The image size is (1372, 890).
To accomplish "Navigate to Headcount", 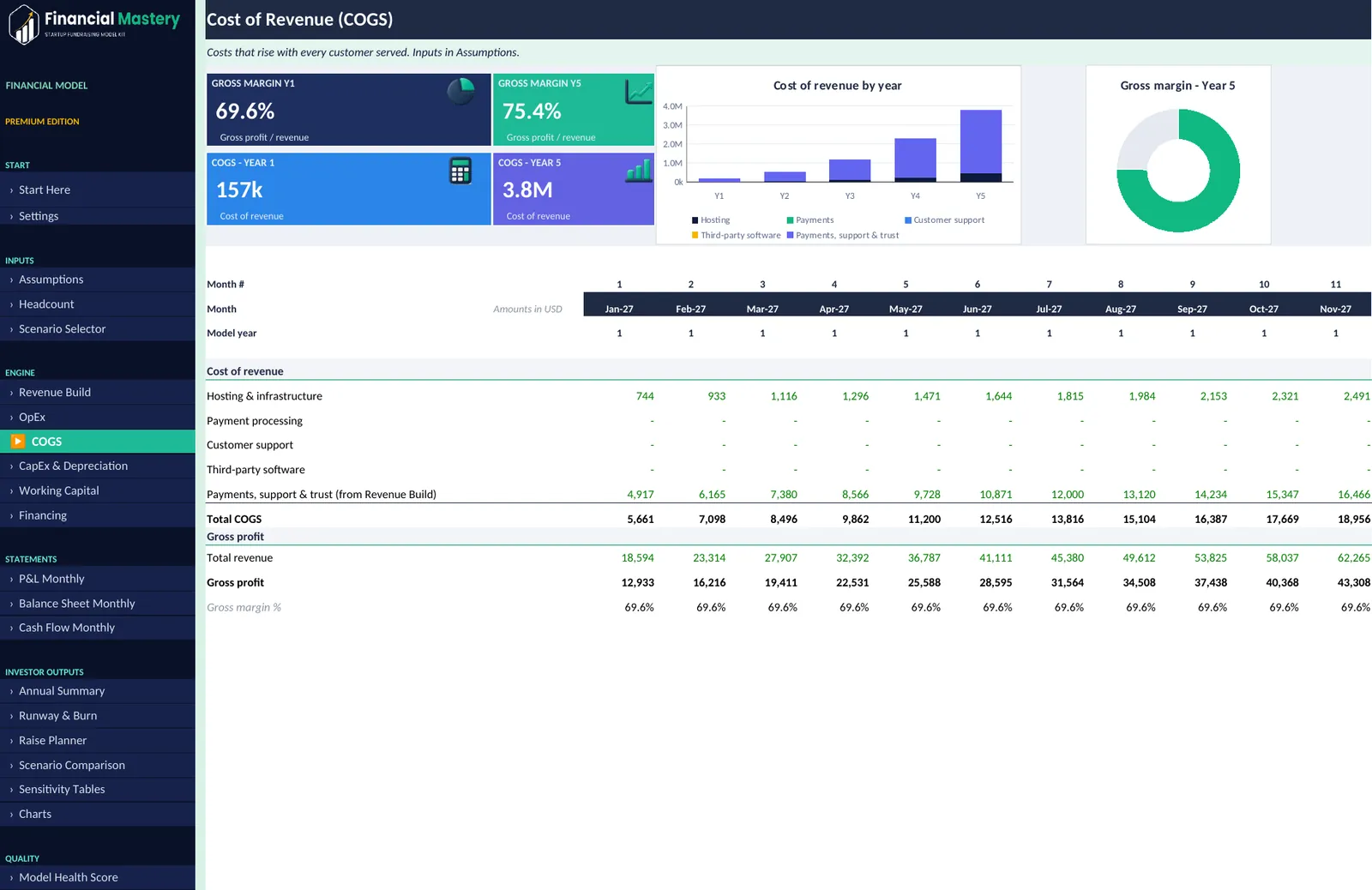I will [x=98, y=304].
